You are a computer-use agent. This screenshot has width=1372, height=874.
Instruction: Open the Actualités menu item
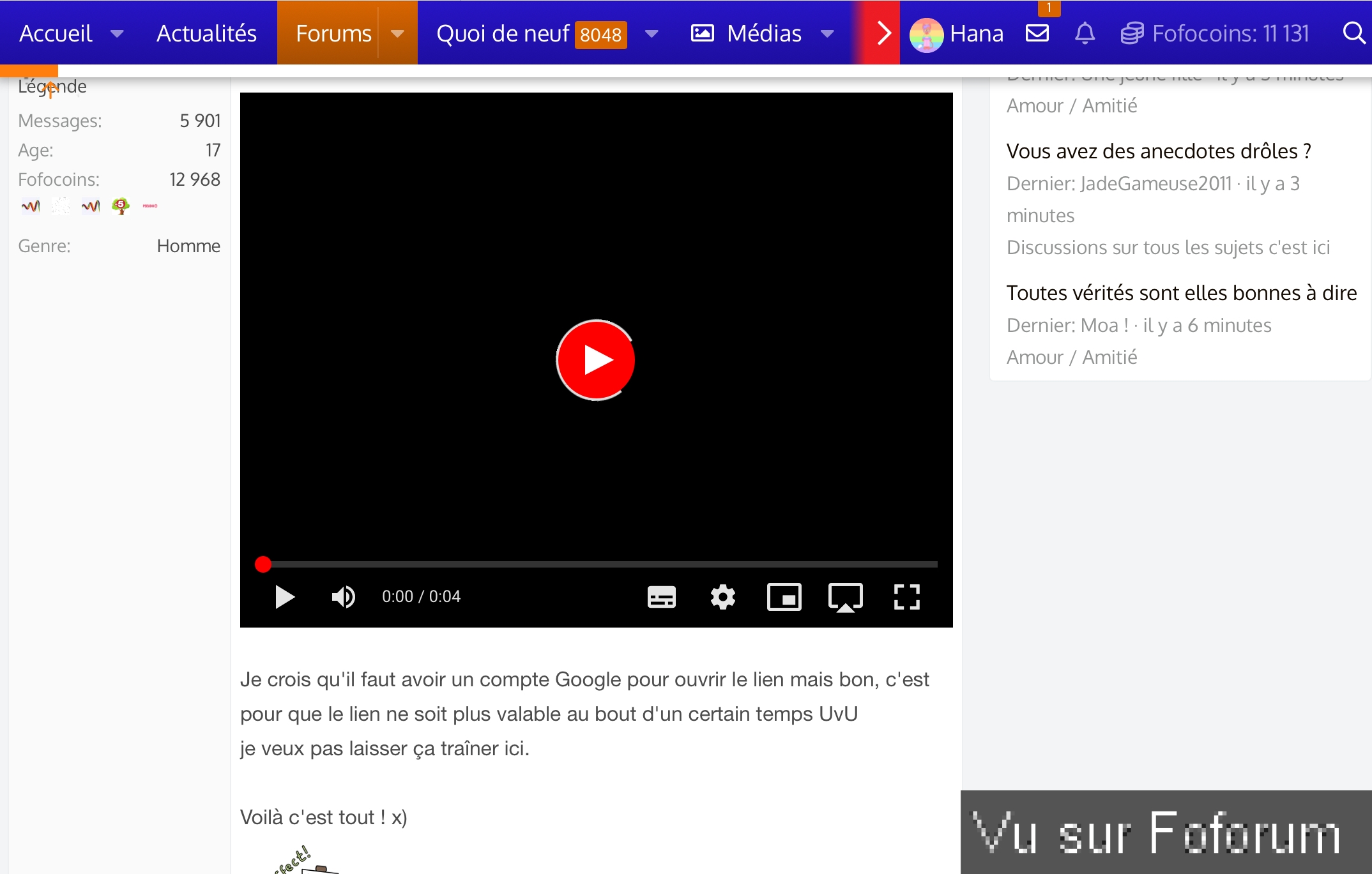point(206,33)
